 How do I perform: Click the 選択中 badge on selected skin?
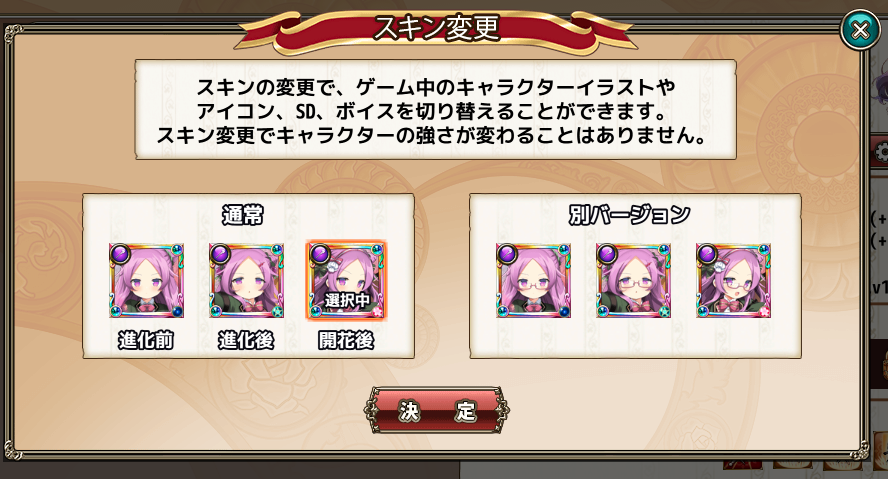[x=347, y=300]
